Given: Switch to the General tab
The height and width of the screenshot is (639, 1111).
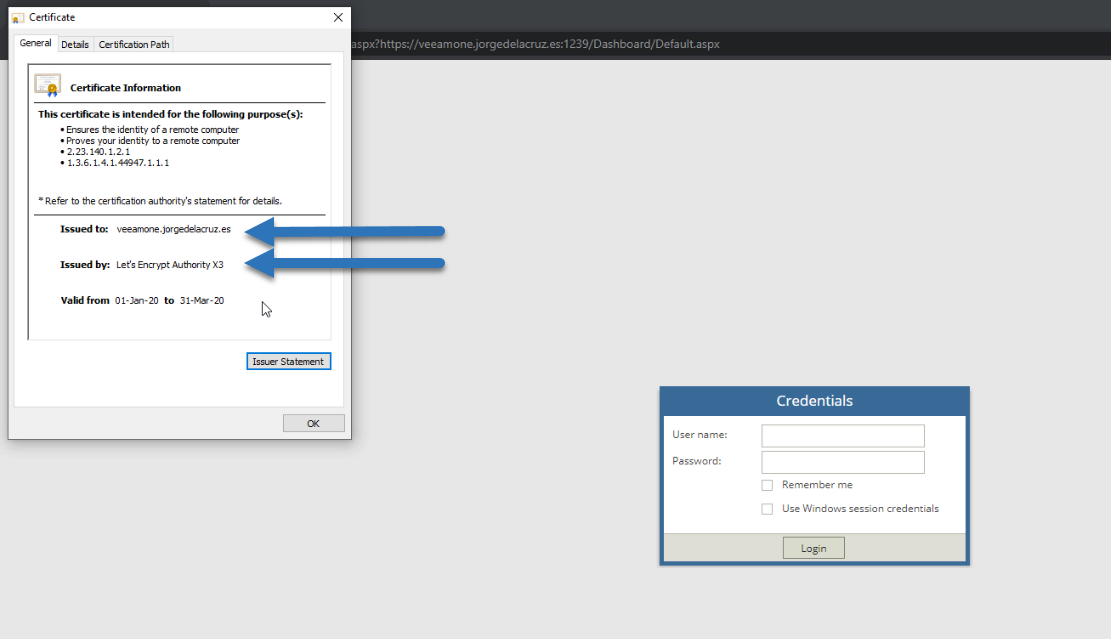Looking at the screenshot, I should [x=35, y=43].
